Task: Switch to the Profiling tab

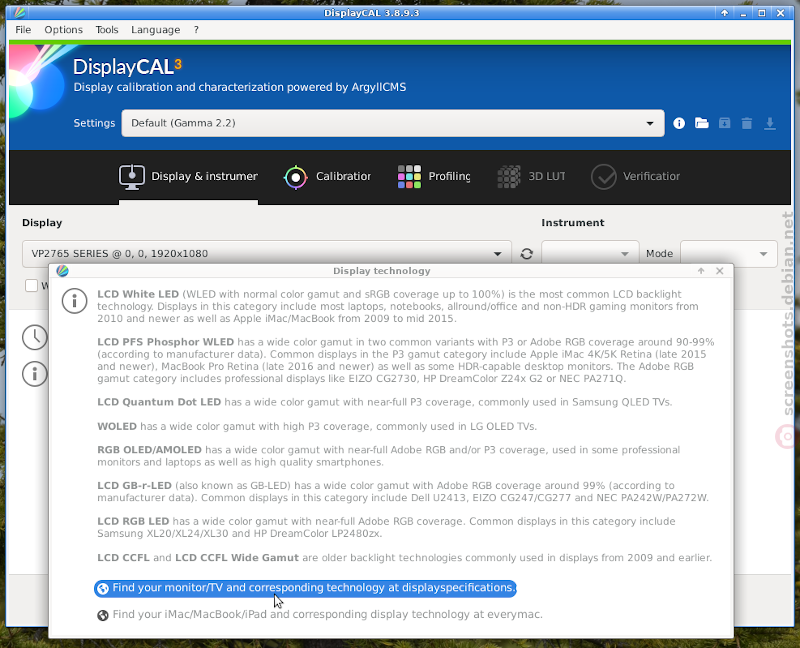Action: [x=434, y=177]
